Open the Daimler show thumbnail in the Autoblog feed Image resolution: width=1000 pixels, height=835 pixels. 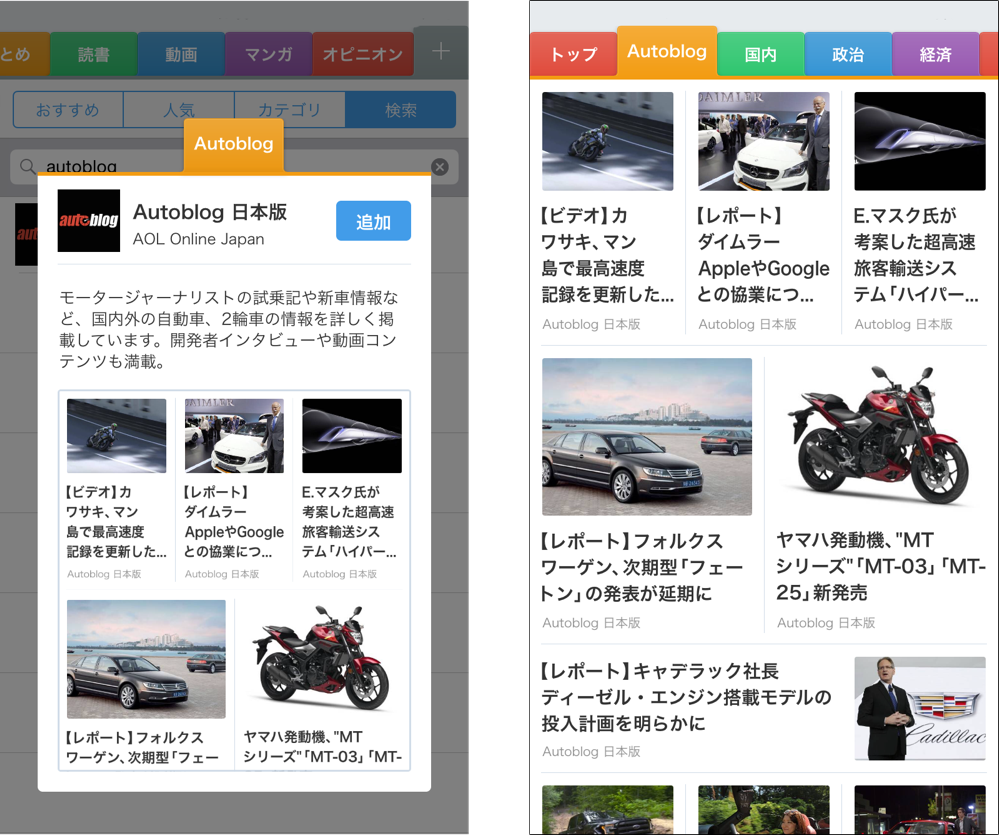tap(764, 141)
